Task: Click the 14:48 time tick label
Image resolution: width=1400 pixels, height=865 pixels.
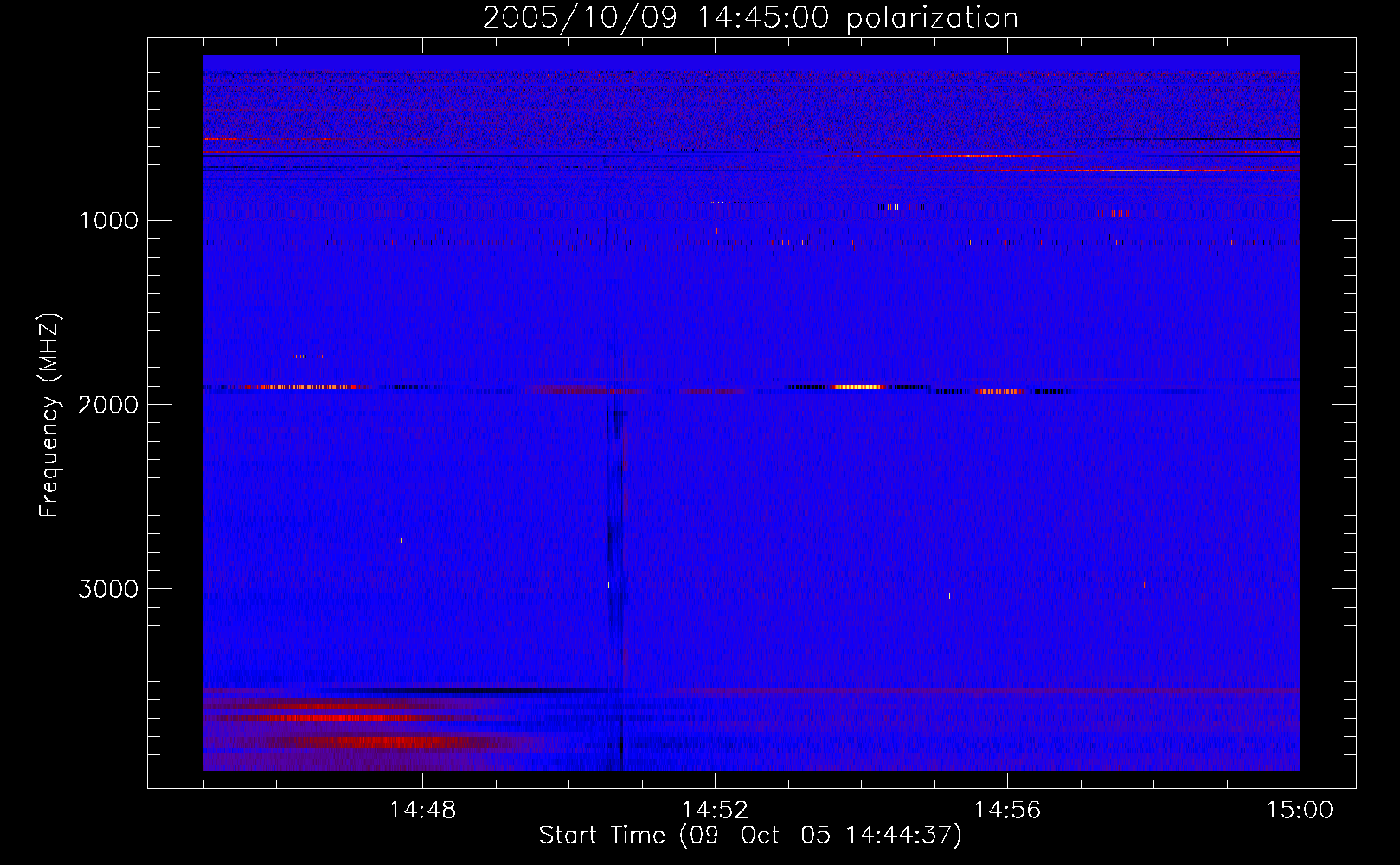Action: [422, 811]
